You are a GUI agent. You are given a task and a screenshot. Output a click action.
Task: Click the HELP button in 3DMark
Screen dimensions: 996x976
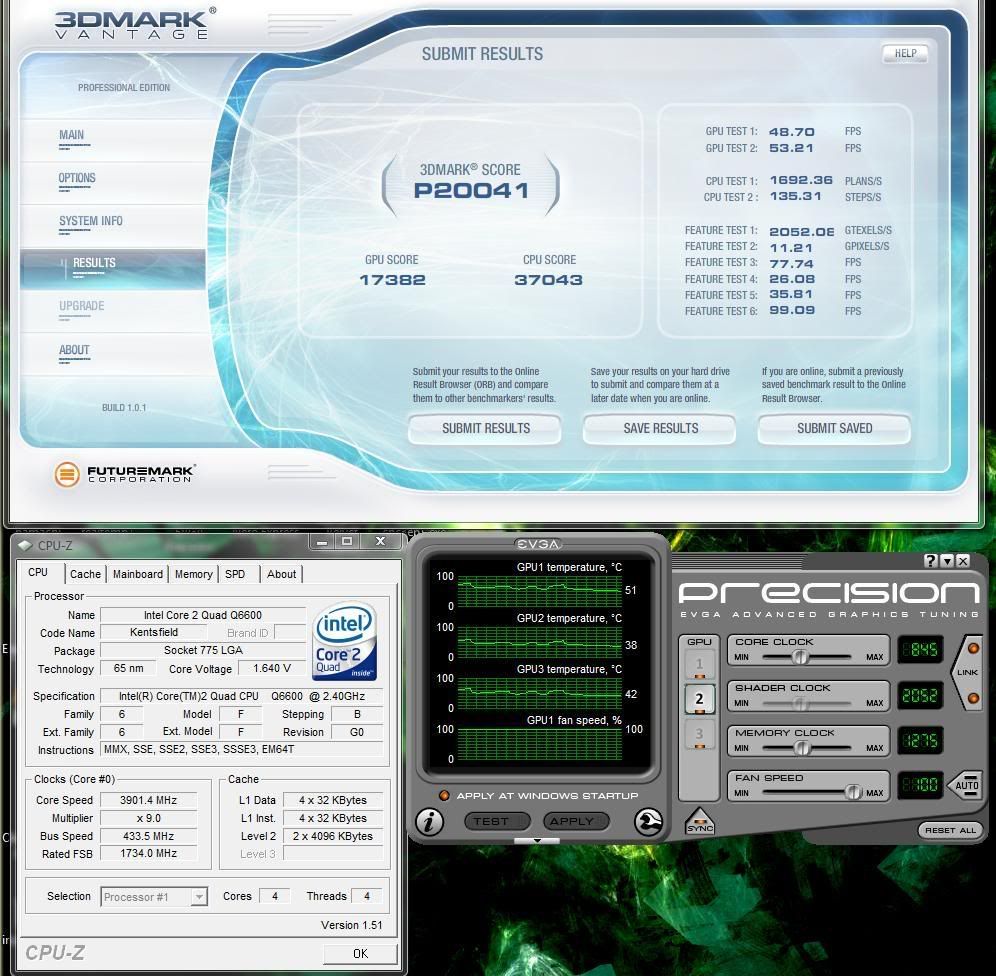tap(905, 53)
